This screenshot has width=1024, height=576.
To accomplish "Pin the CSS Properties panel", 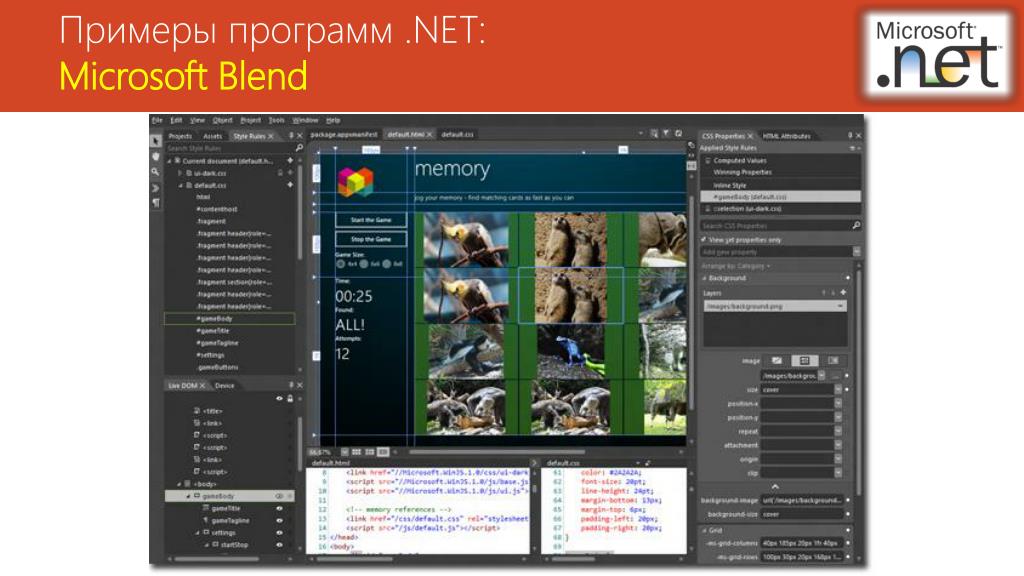I will click(850, 136).
